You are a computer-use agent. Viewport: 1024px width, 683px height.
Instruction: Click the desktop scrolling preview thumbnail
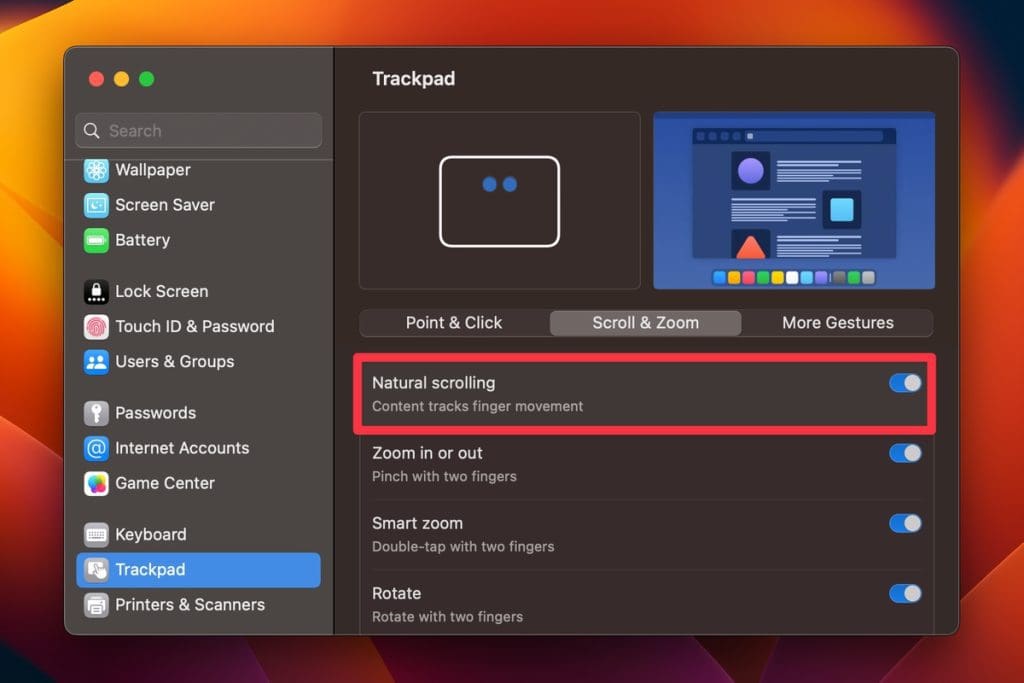[x=794, y=200]
